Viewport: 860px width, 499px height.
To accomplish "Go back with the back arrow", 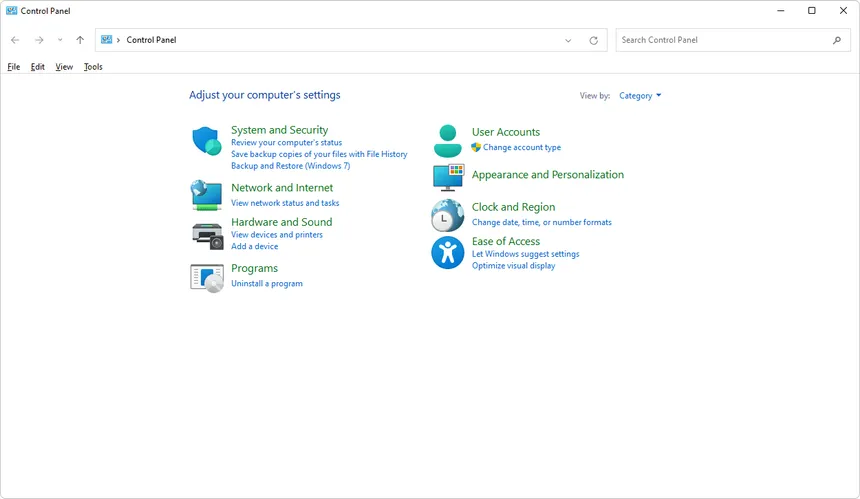I will (x=15, y=40).
